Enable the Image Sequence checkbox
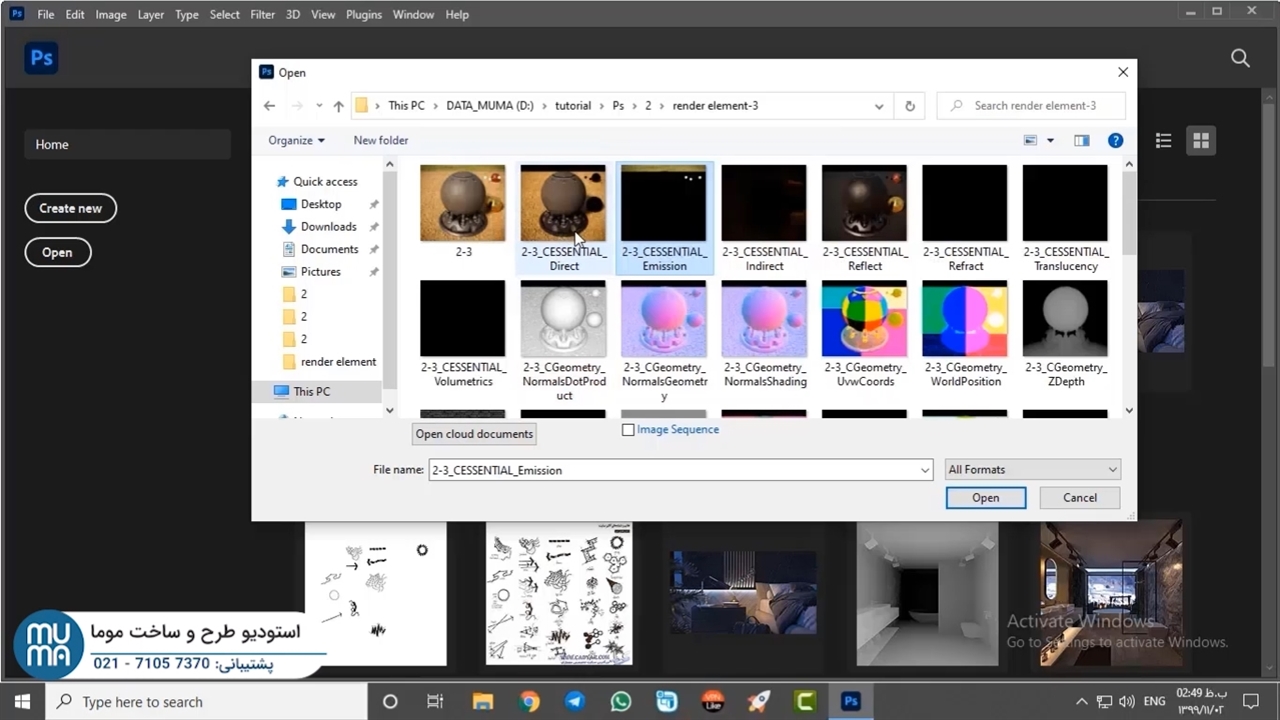The image size is (1280, 720). click(x=628, y=430)
